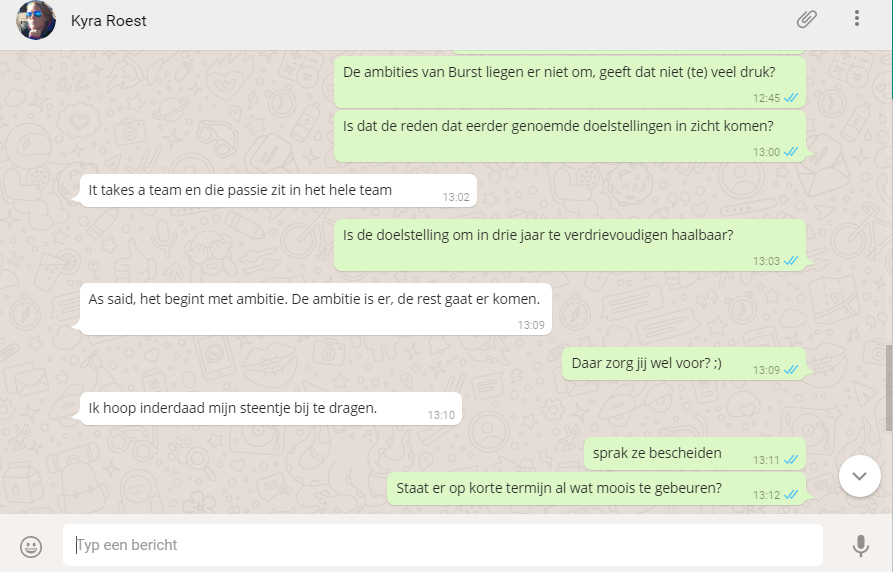Click the Kyra Roest contact name
Viewport: 893px width, 572px height.
pyautogui.click(x=109, y=21)
